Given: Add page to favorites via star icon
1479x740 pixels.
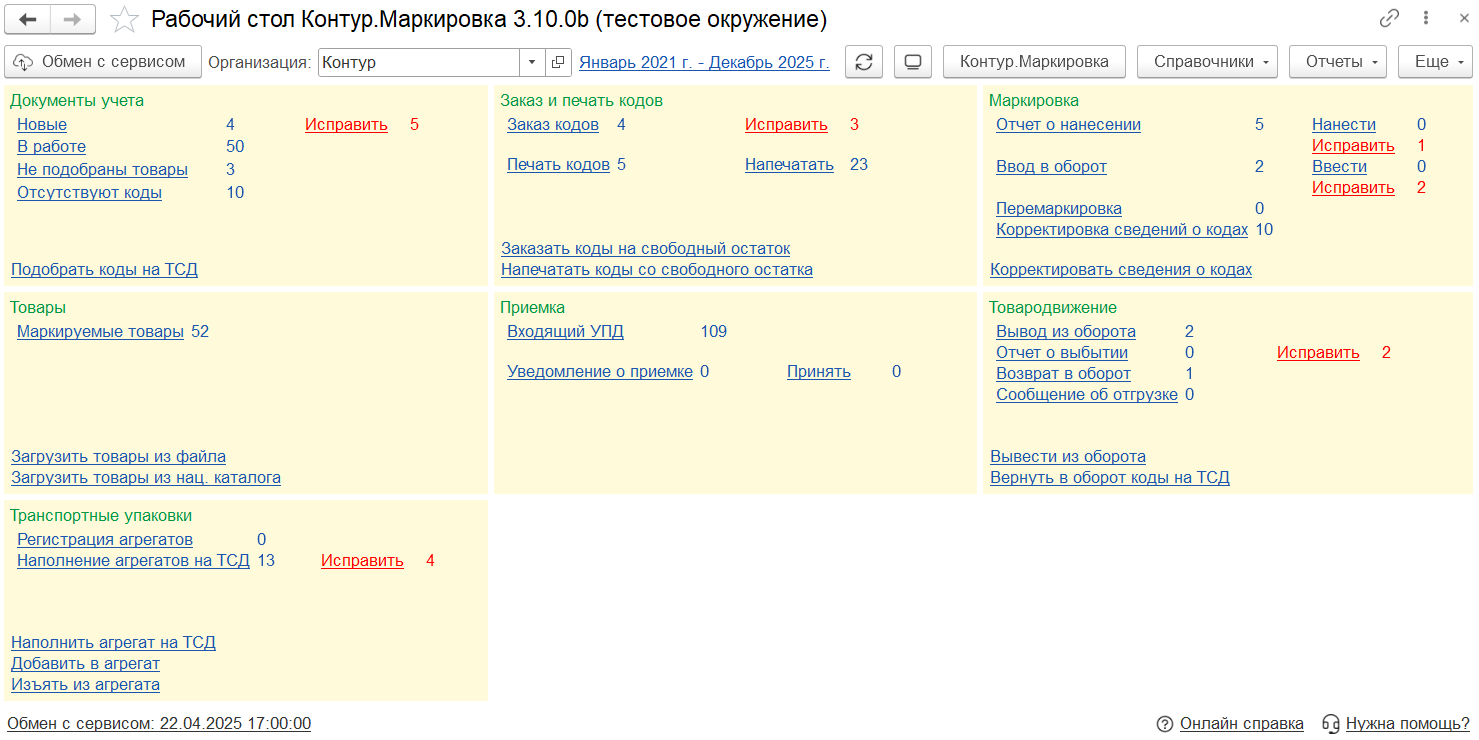Looking at the screenshot, I should [x=124, y=19].
